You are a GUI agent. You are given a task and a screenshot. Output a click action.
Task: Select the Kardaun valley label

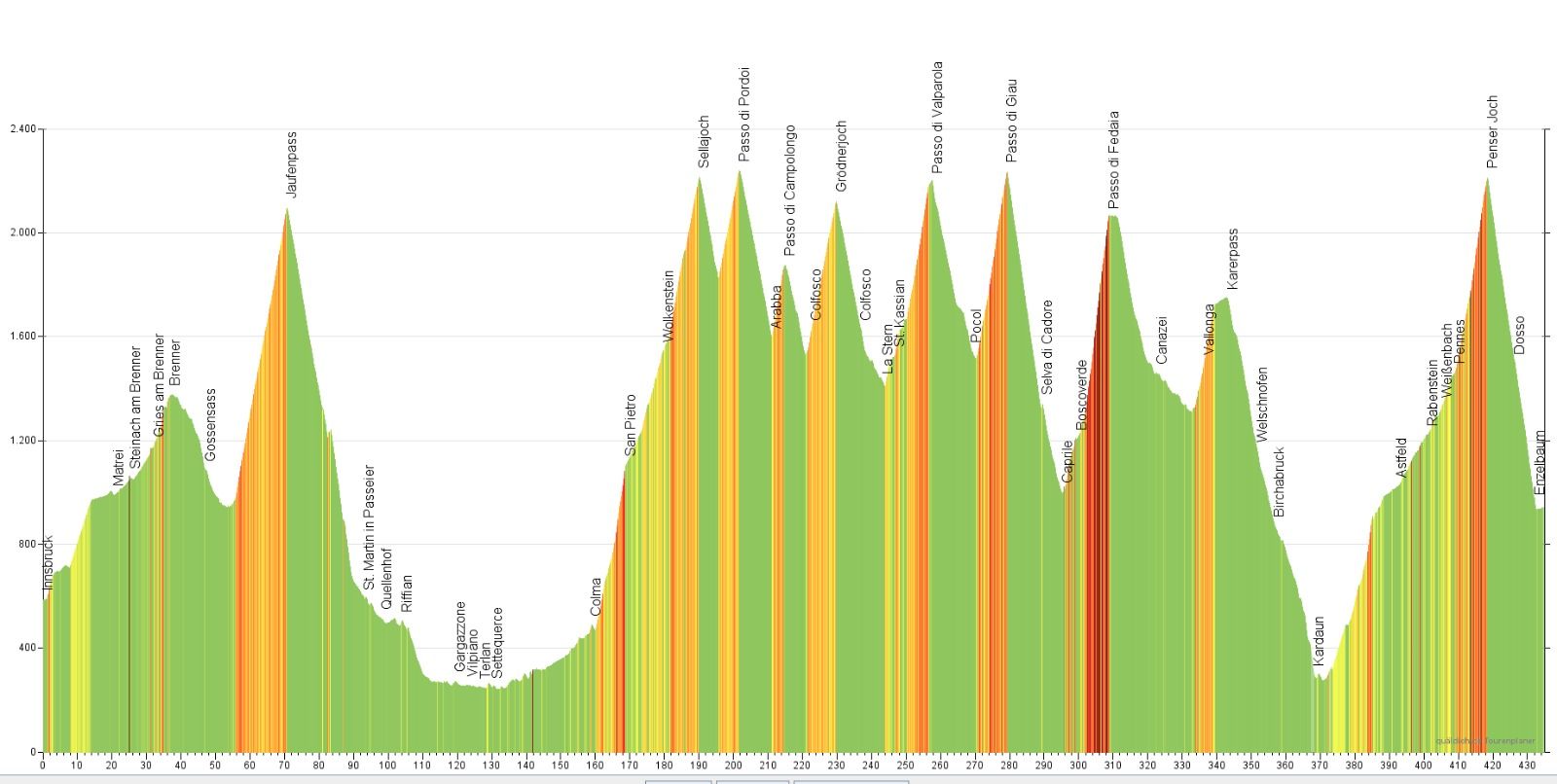[x=1319, y=641]
